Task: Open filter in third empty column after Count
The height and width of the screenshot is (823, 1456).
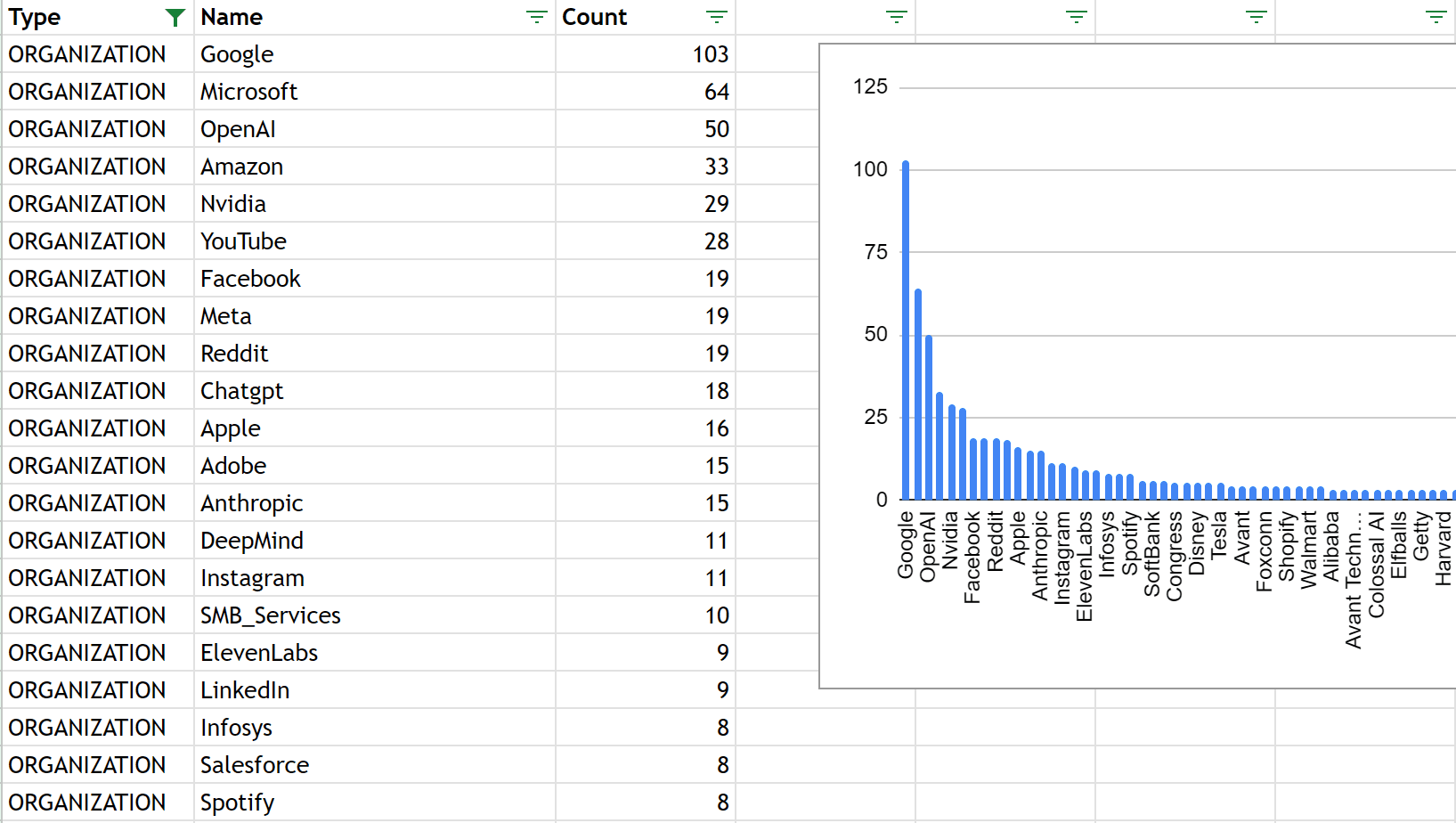Action: [x=1256, y=17]
